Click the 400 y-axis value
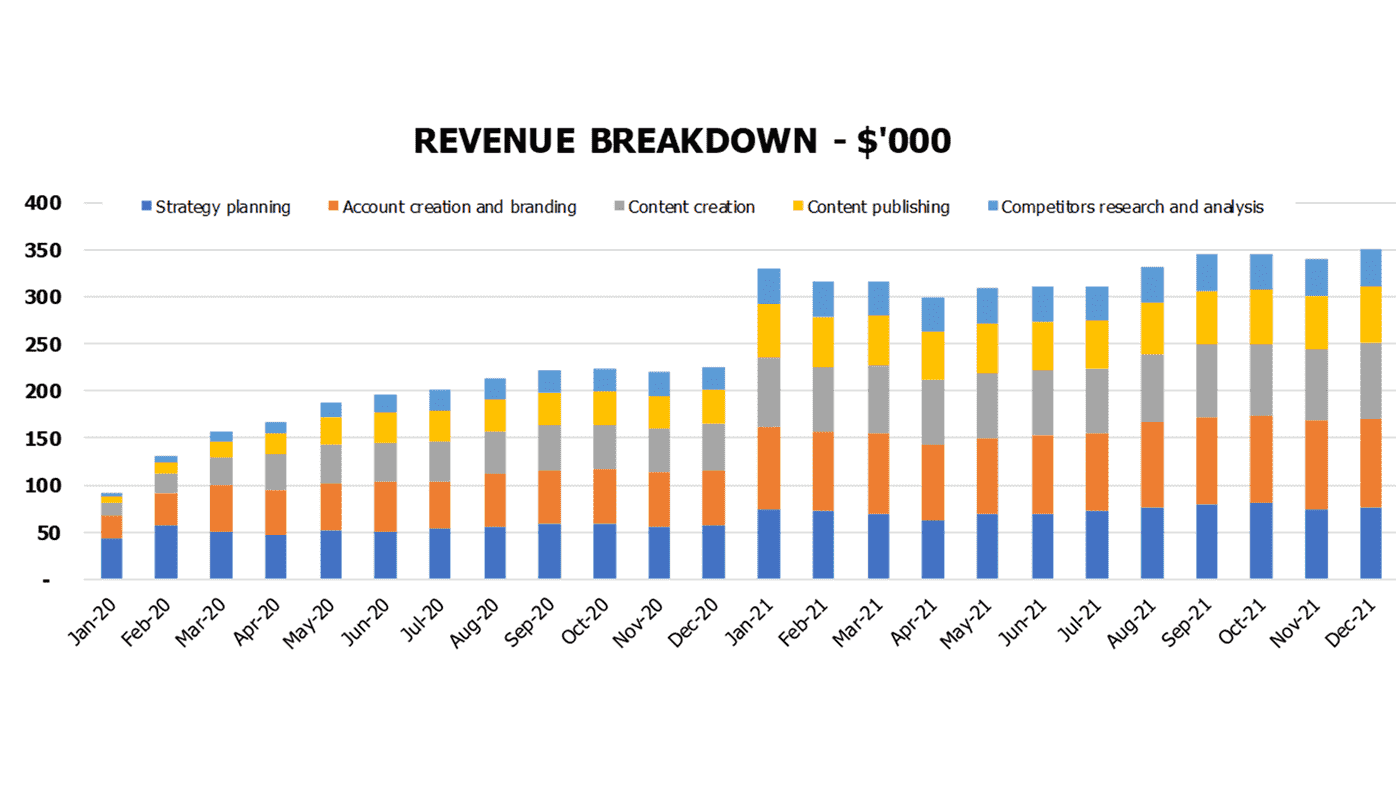Screen dimensions: 1396x786 click(x=43, y=203)
